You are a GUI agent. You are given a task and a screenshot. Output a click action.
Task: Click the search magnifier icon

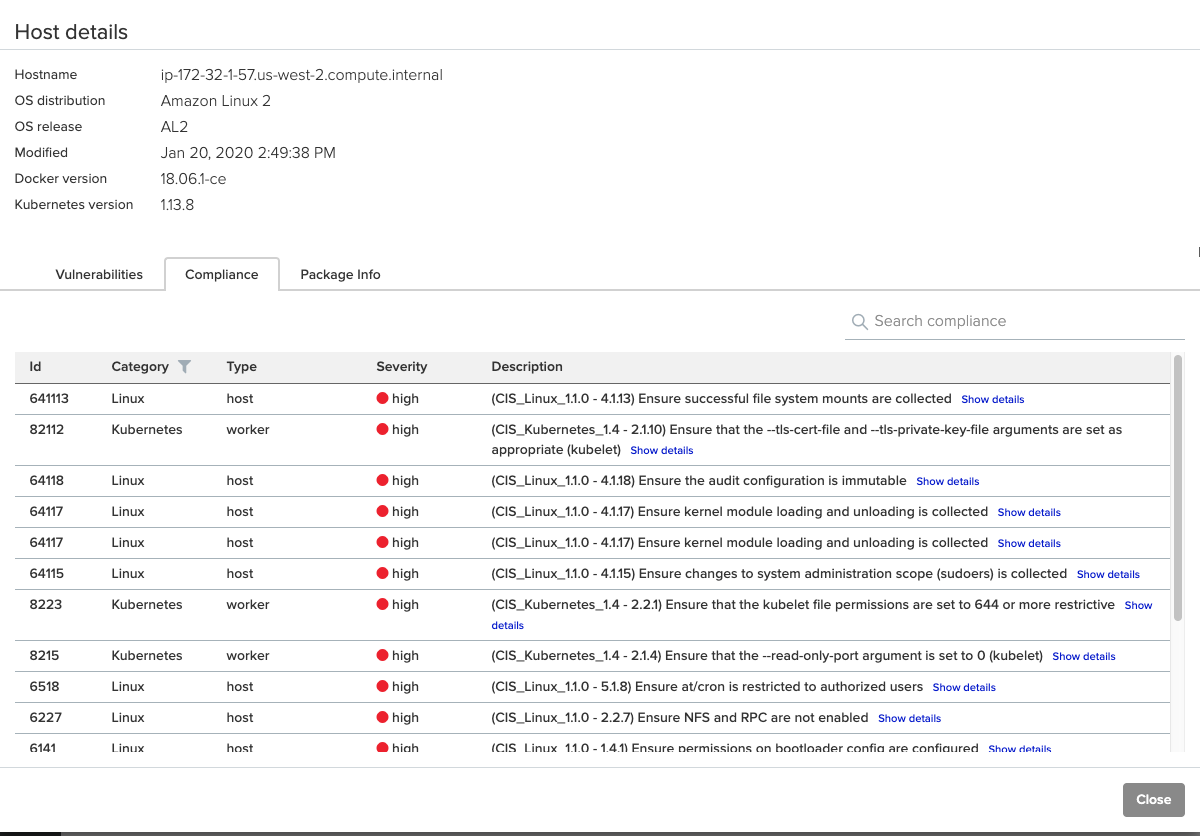point(859,321)
